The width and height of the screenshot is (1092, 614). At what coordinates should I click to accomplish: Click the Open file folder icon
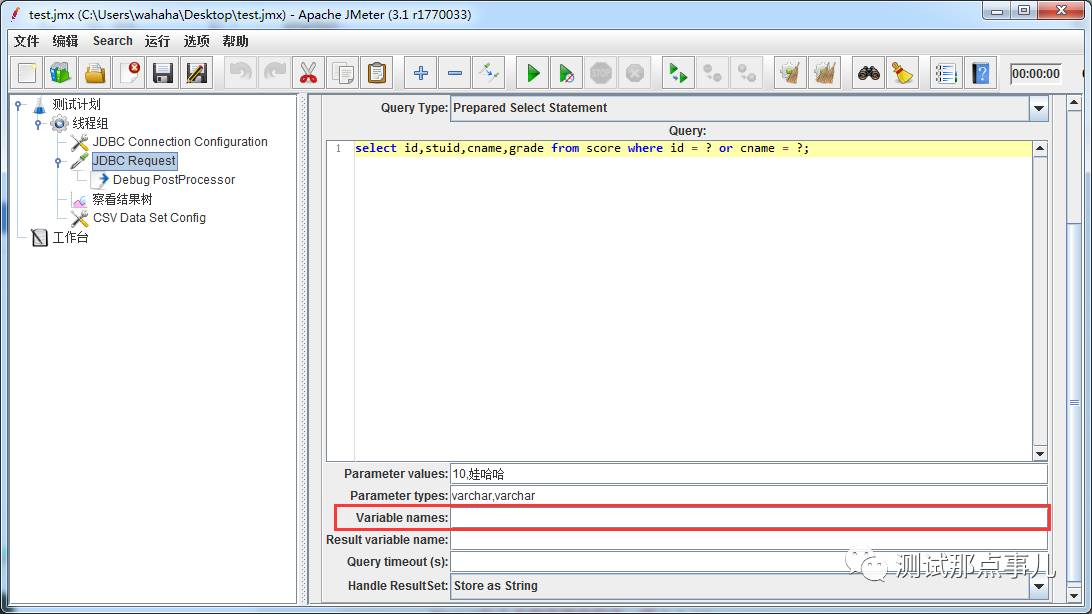[95, 73]
